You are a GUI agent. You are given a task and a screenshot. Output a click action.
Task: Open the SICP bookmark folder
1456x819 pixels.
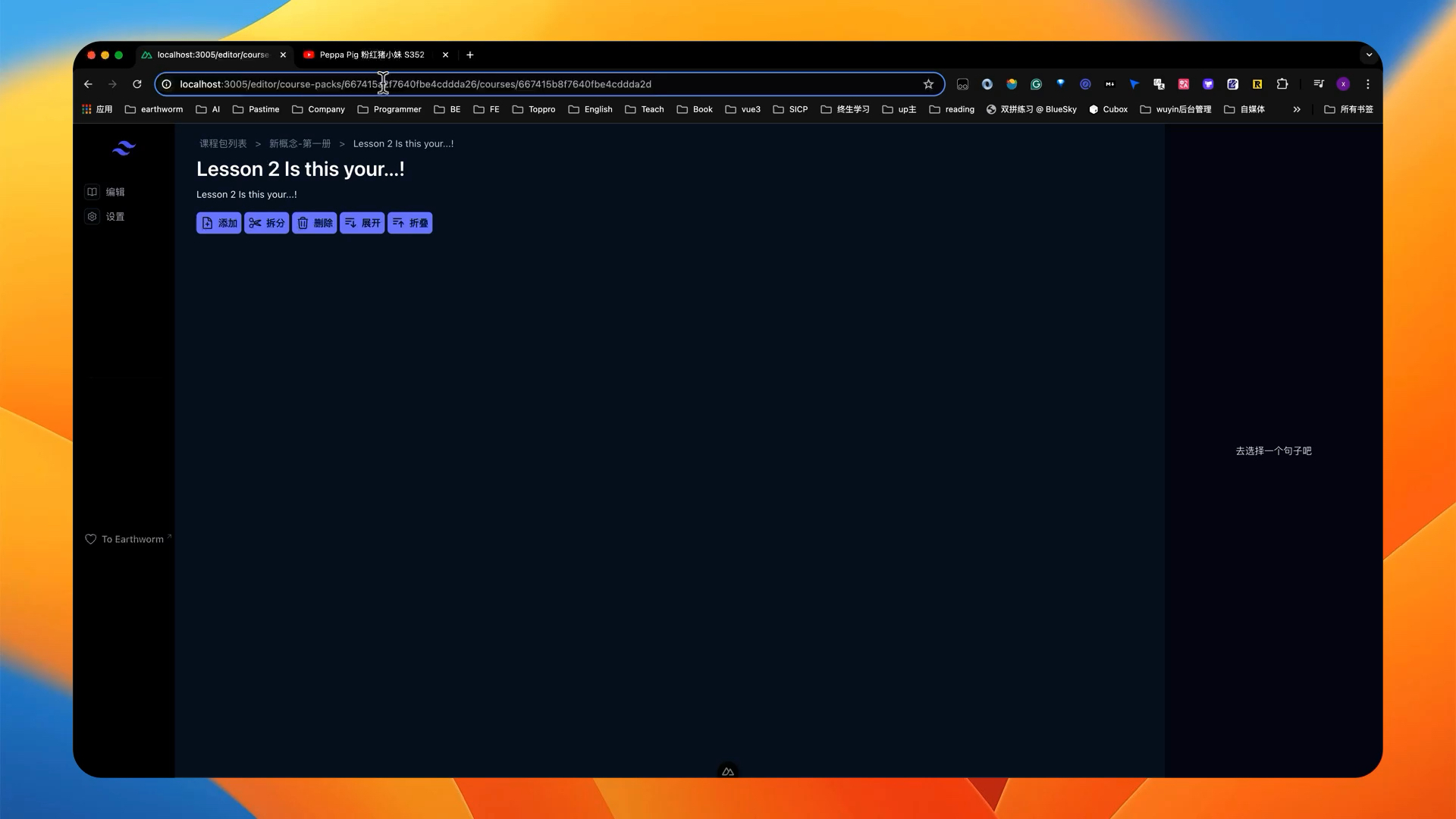click(790, 109)
